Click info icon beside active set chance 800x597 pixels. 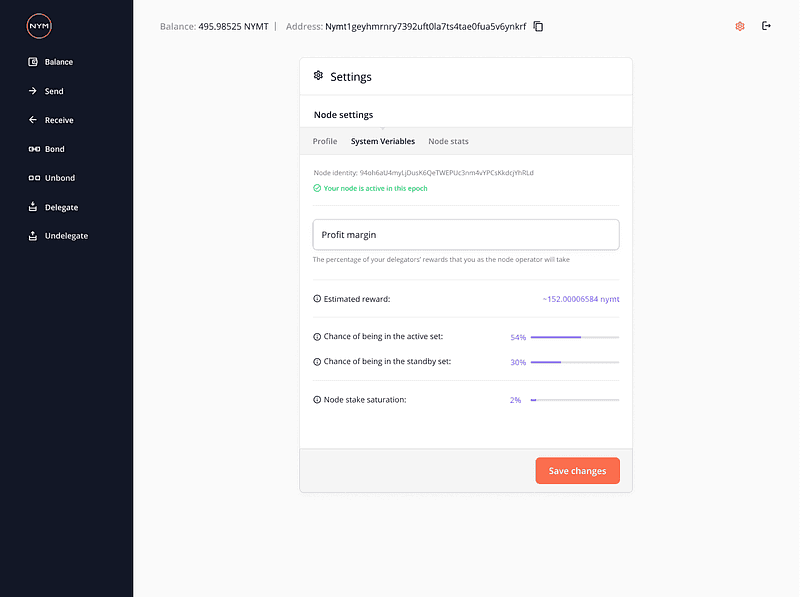click(317, 337)
